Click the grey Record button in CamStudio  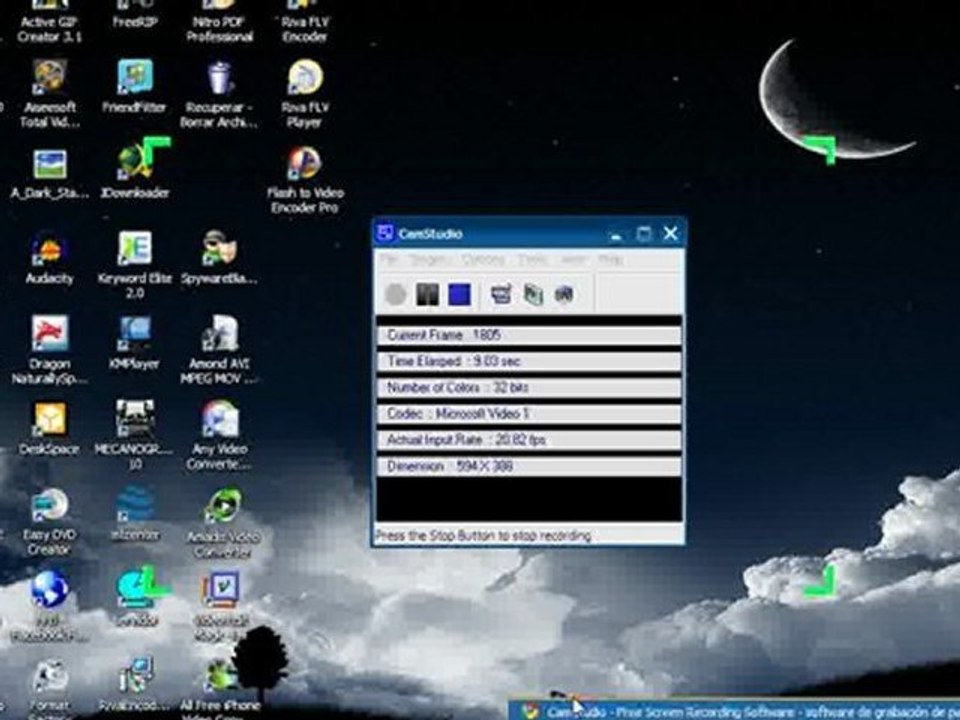[396, 294]
